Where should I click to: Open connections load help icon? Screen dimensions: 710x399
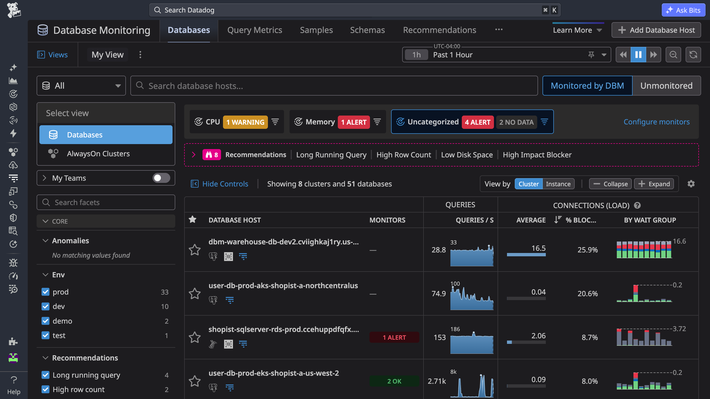click(637, 206)
